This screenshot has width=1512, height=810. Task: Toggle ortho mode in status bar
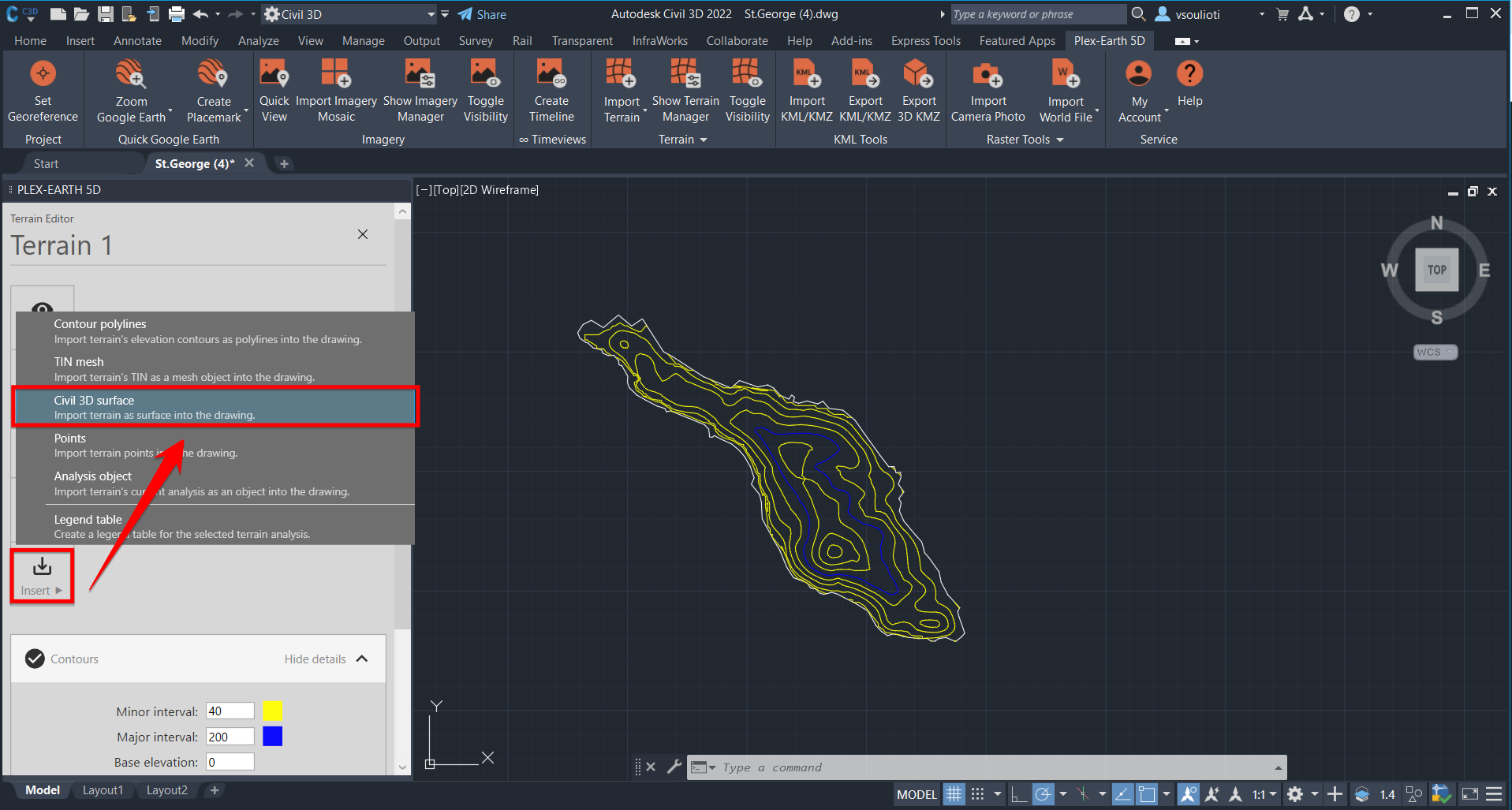(1019, 794)
